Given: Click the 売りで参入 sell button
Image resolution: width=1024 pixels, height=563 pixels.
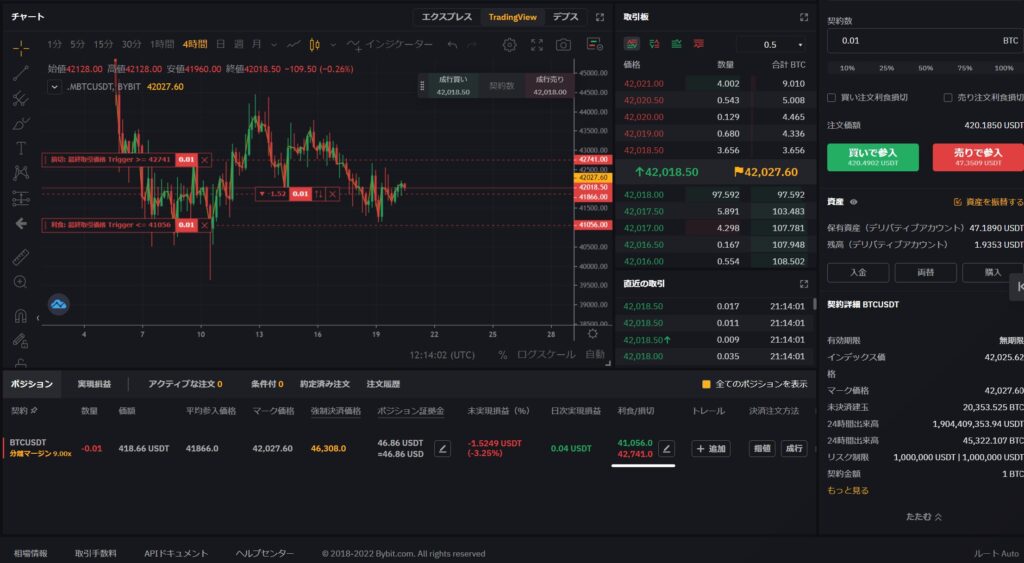Looking at the screenshot, I should pos(978,157).
